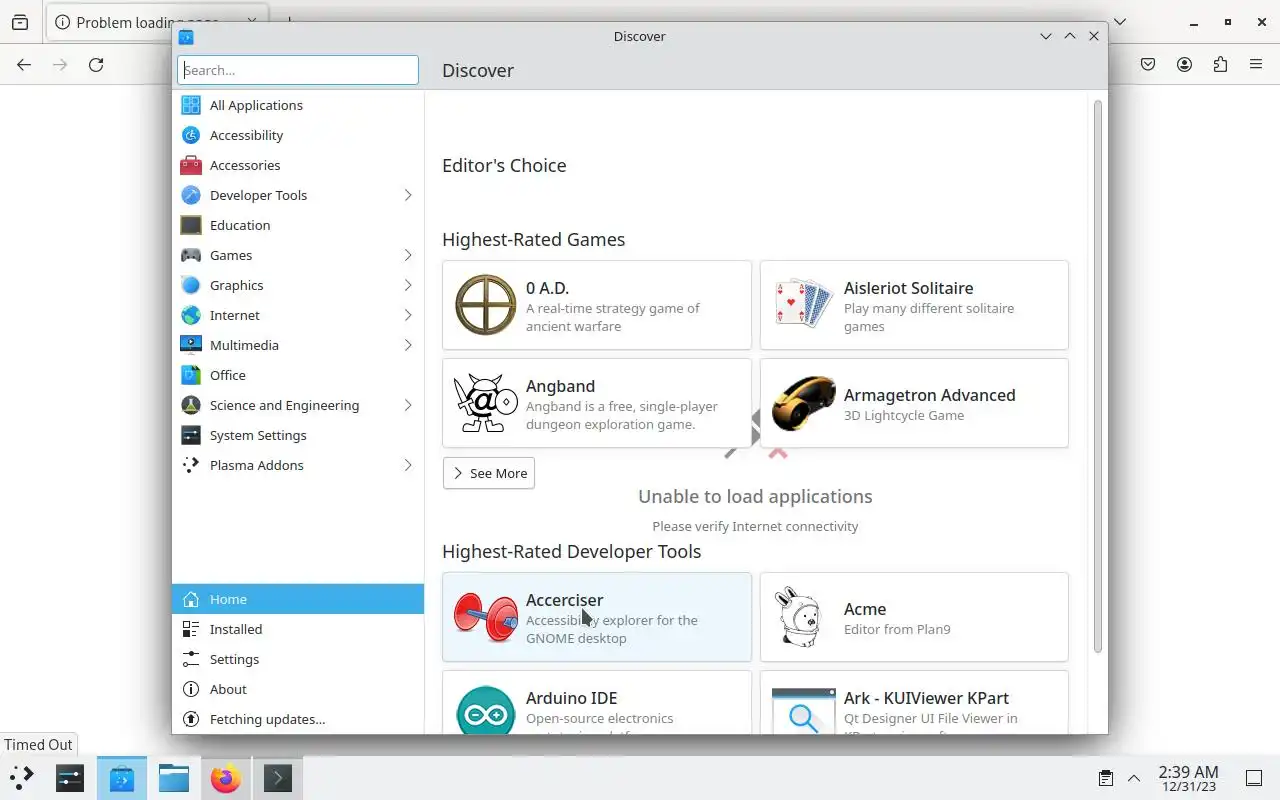Click the Accerciser red icon
Viewport: 1280px width, 800px height.
coord(486,617)
